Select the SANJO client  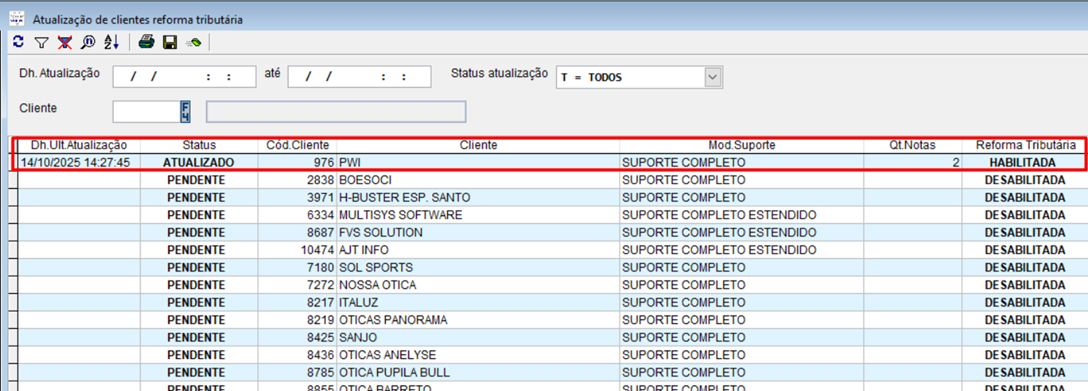point(479,338)
